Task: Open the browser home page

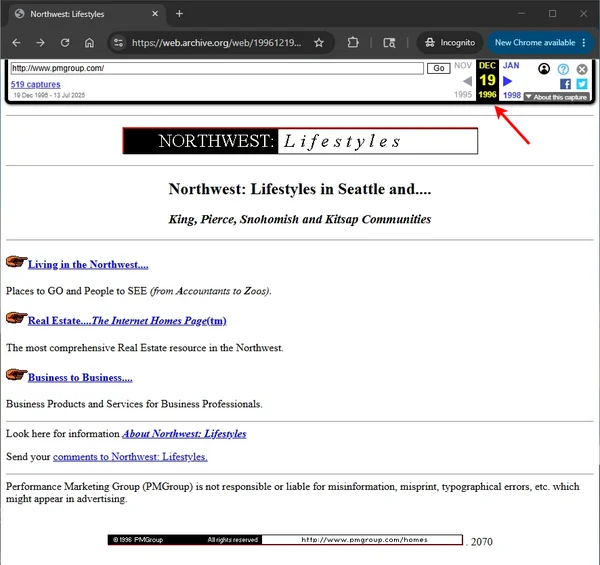Action: (x=89, y=42)
